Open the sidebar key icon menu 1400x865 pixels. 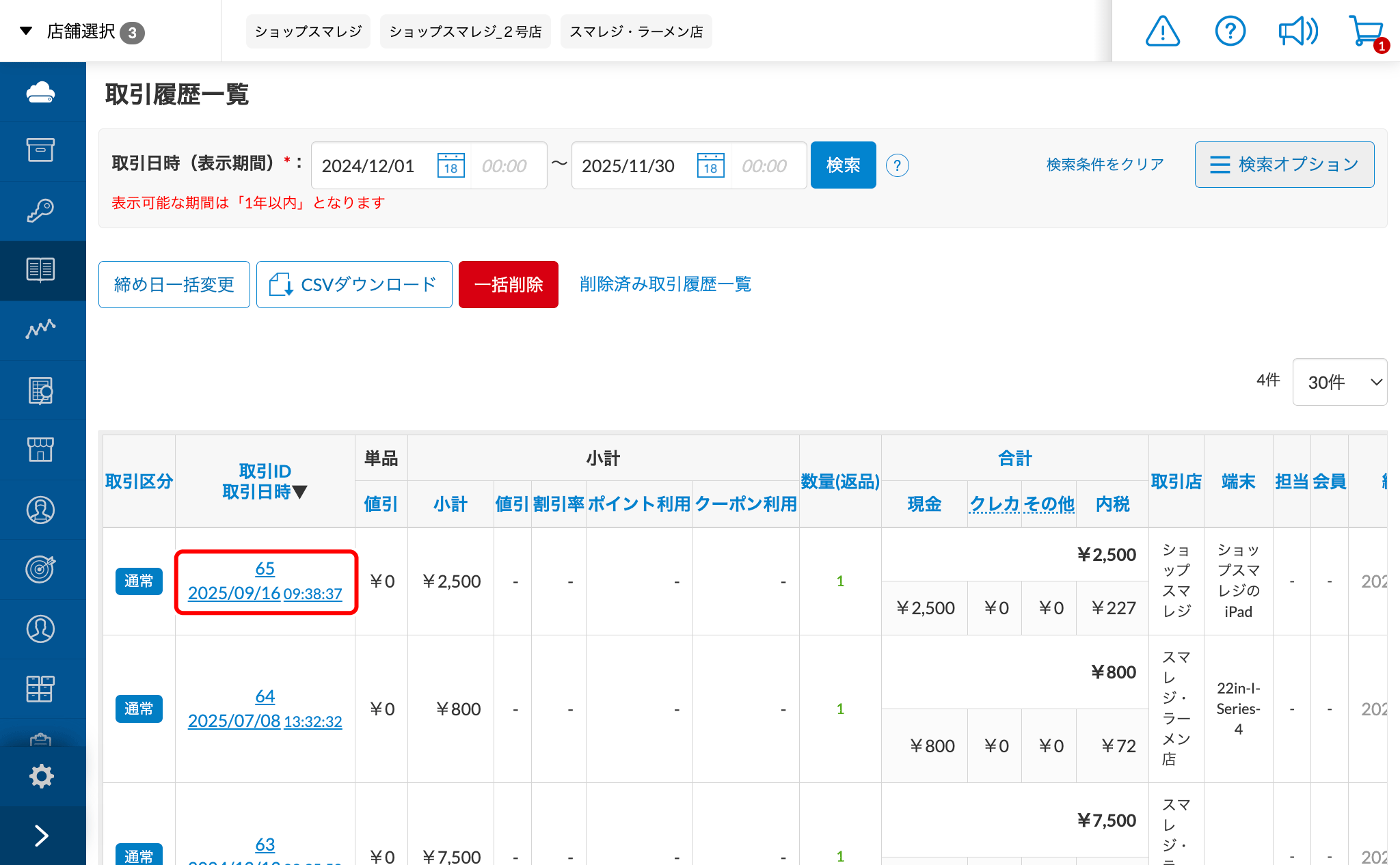coord(41,210)
